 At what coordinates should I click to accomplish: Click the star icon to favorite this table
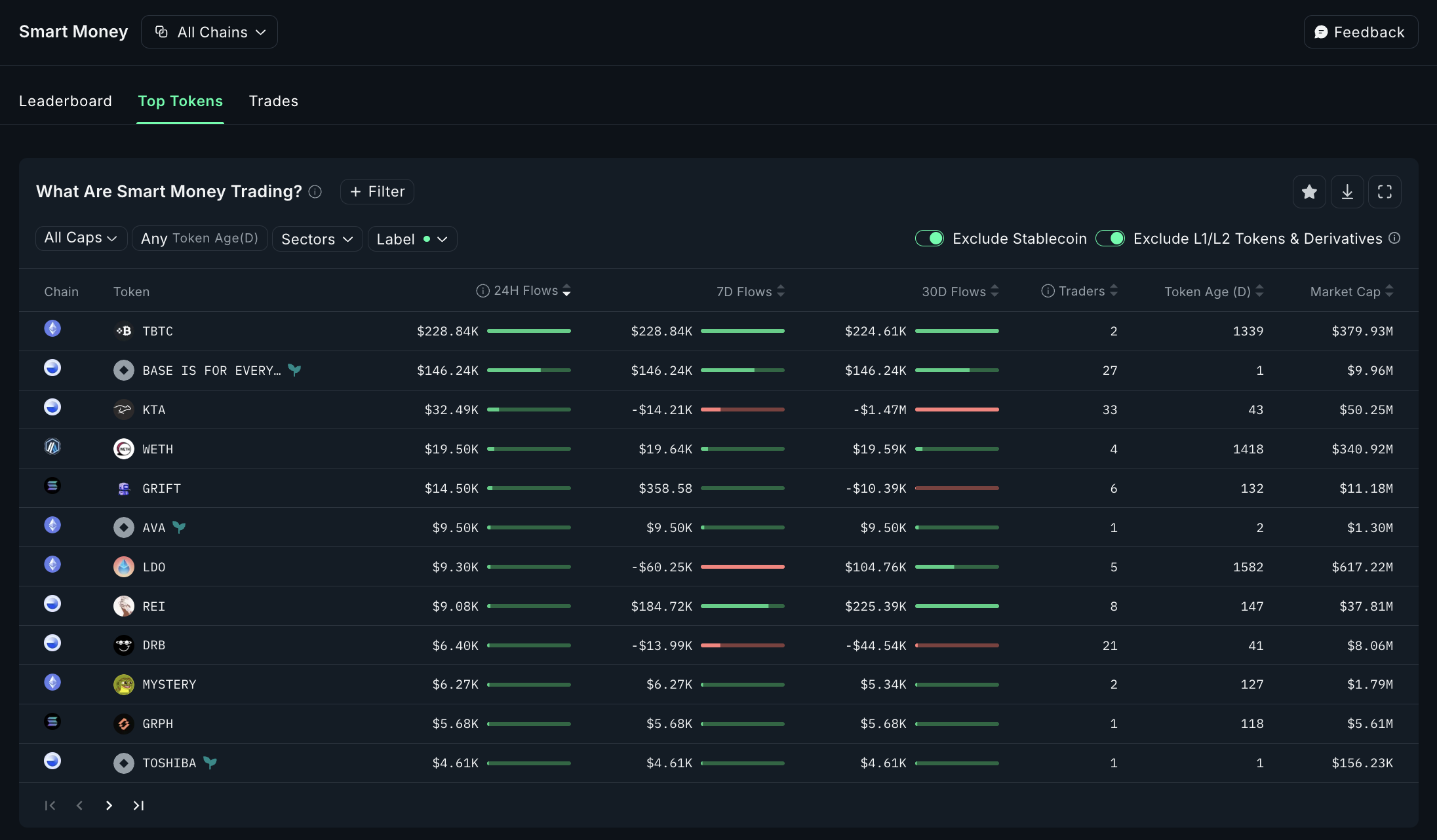pos(1309,191)
